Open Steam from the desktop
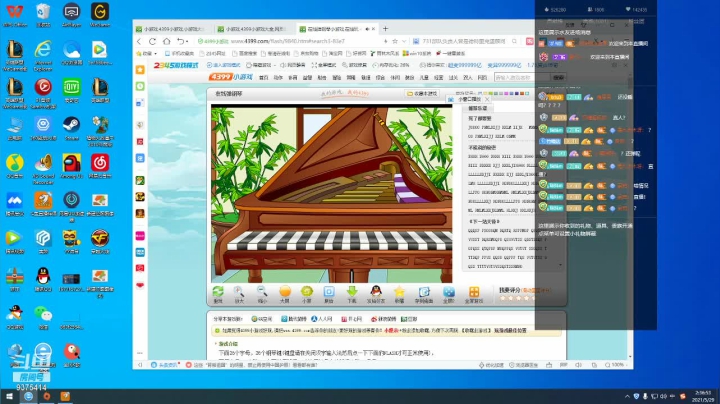Viewport: 720px width, 404px height. pos(71,125)
